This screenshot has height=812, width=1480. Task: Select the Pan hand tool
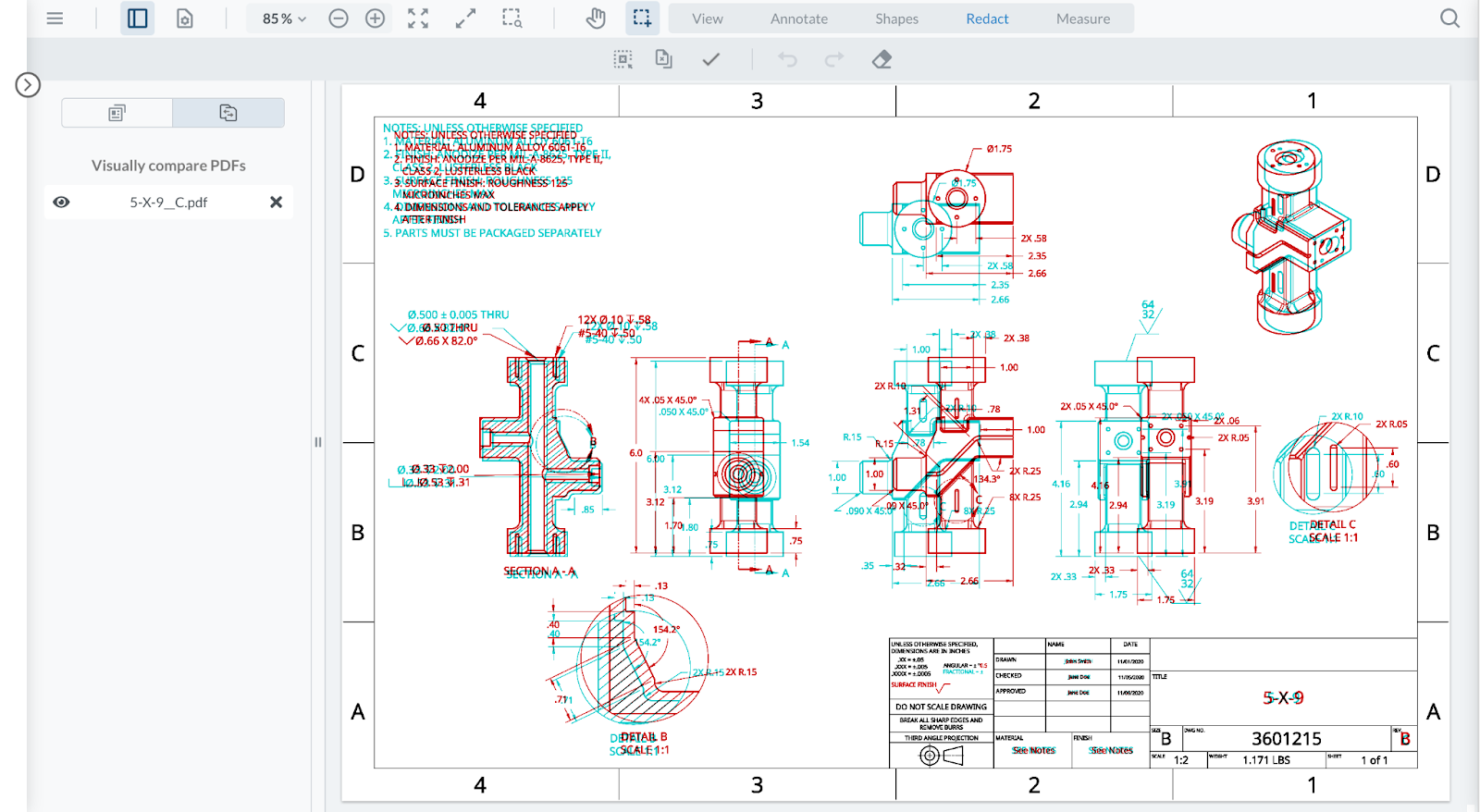tap(596, 18)
